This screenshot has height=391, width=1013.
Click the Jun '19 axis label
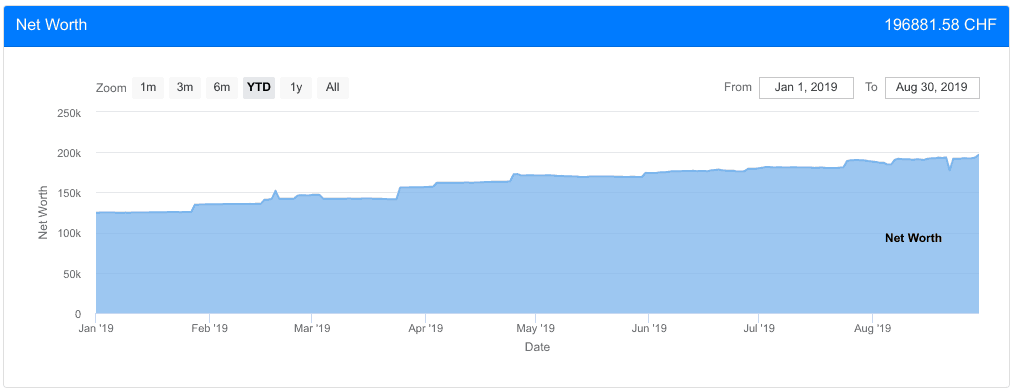[x=649, y=328]
